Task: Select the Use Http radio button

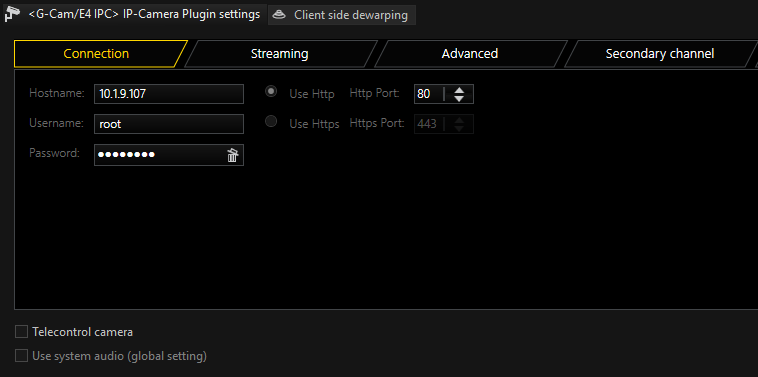Action: pos(271,91)
